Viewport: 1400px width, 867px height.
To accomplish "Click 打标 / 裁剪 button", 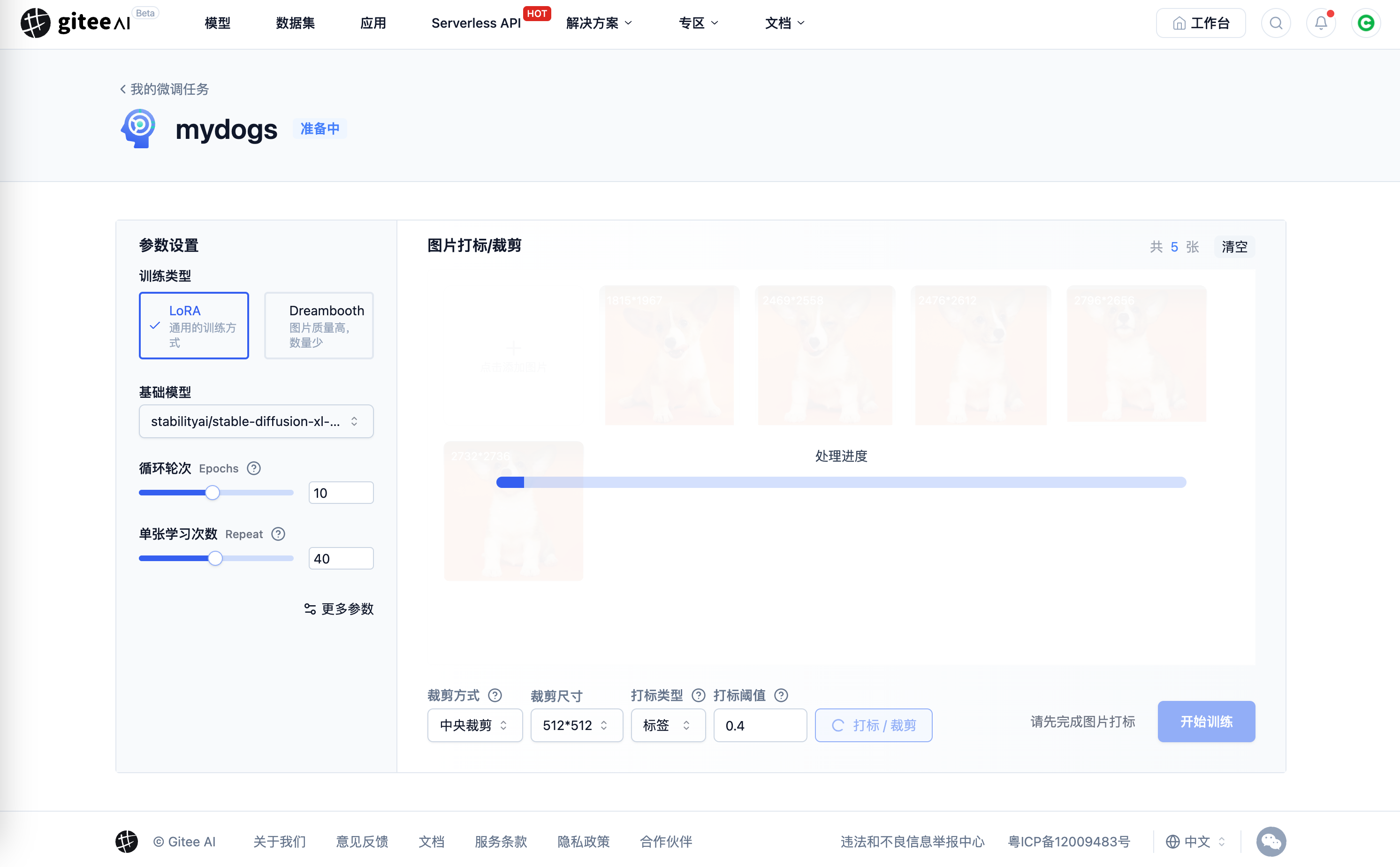I will point(873,725).
